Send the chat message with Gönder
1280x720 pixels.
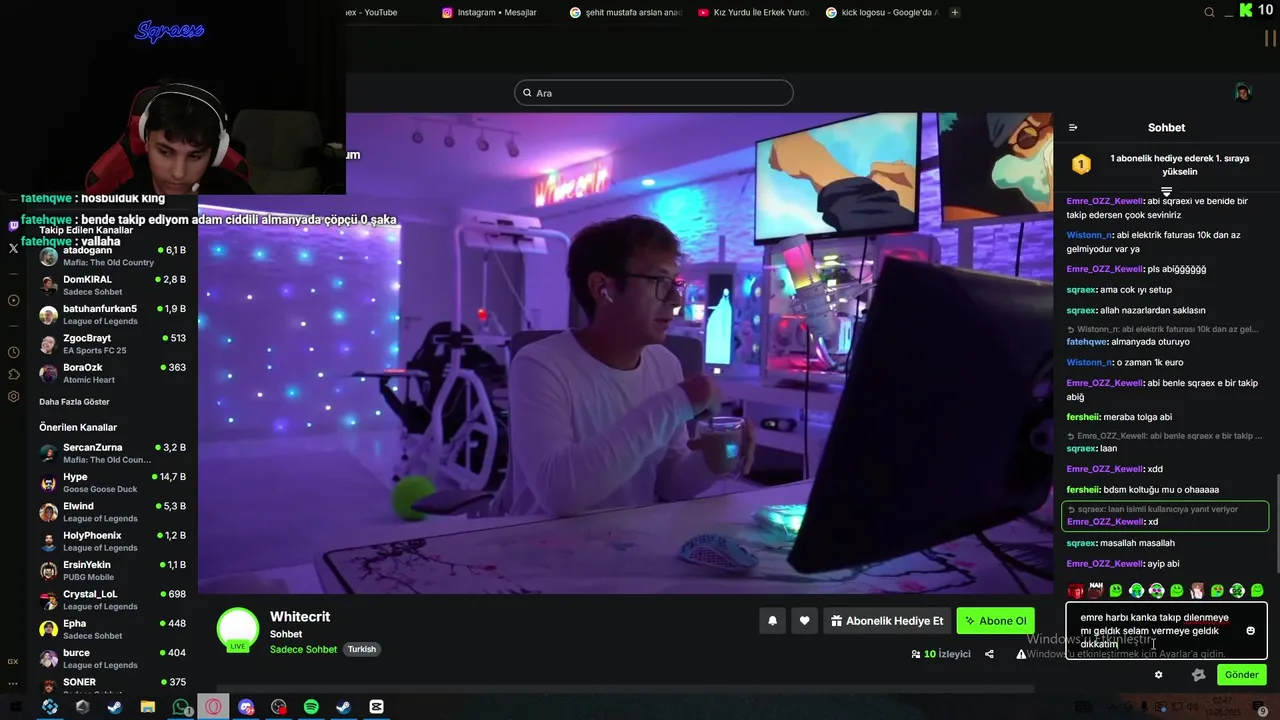click(x=1242, y=675)
